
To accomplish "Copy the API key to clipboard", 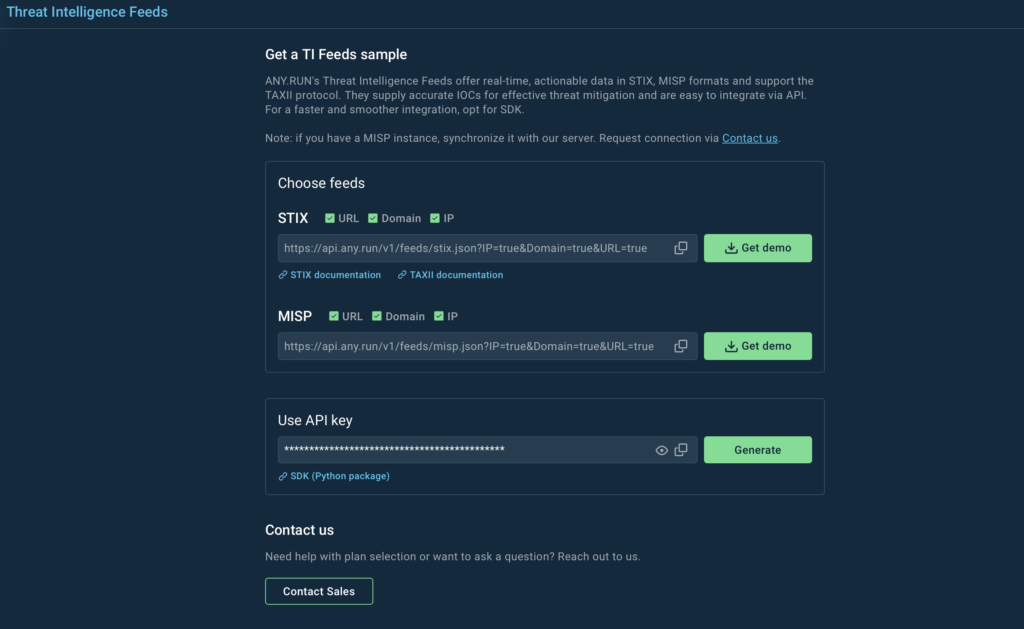I will pos(681,450).
